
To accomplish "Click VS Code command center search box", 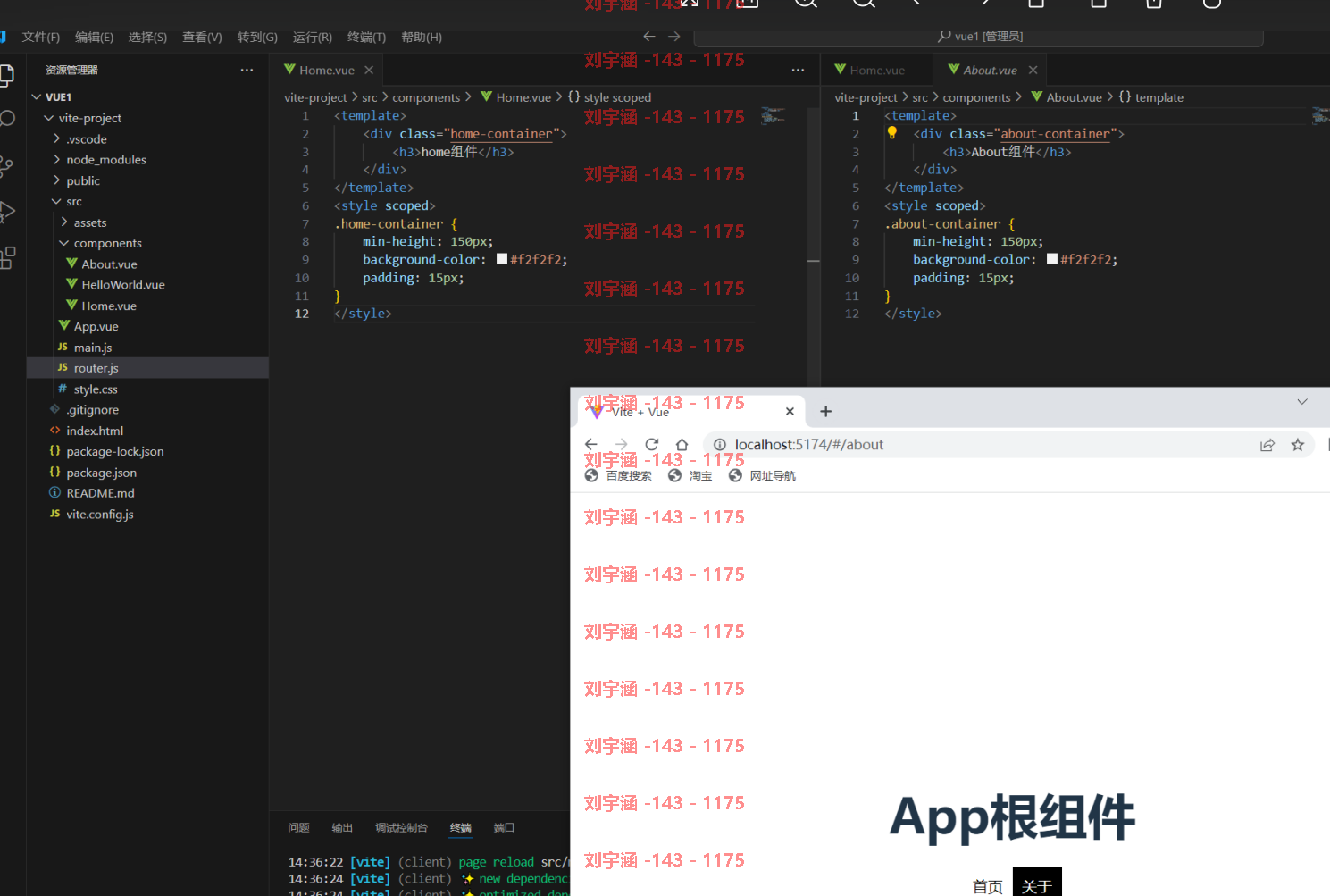I will click(x=979, y=37).
